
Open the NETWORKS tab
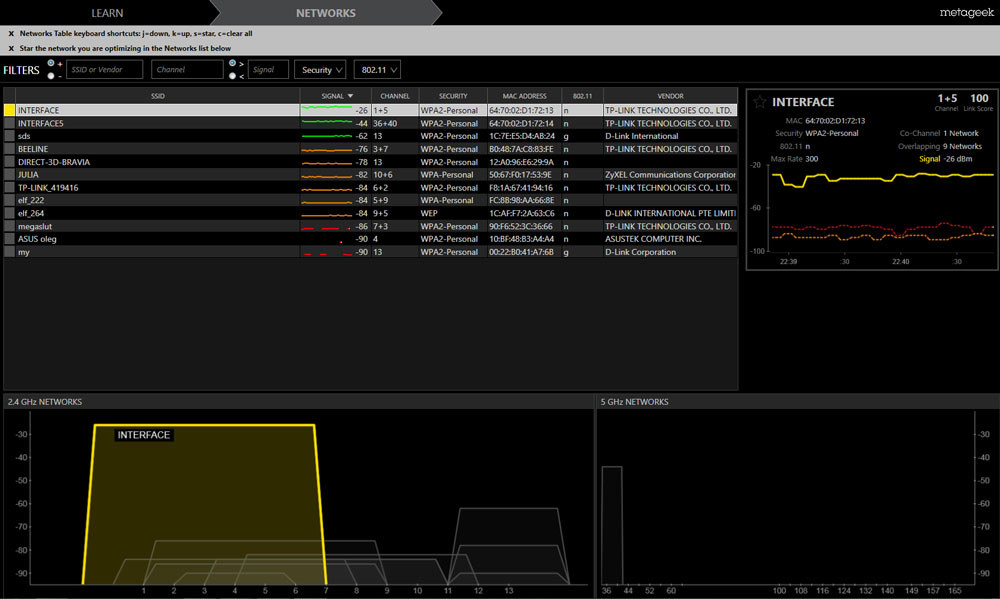[x=325, y=13]
